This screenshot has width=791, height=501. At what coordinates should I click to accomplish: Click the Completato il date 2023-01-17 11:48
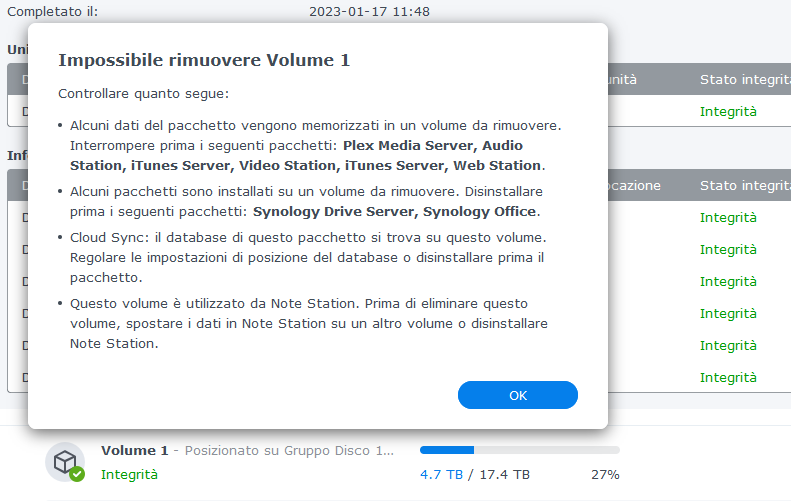(x=369, y=11)
